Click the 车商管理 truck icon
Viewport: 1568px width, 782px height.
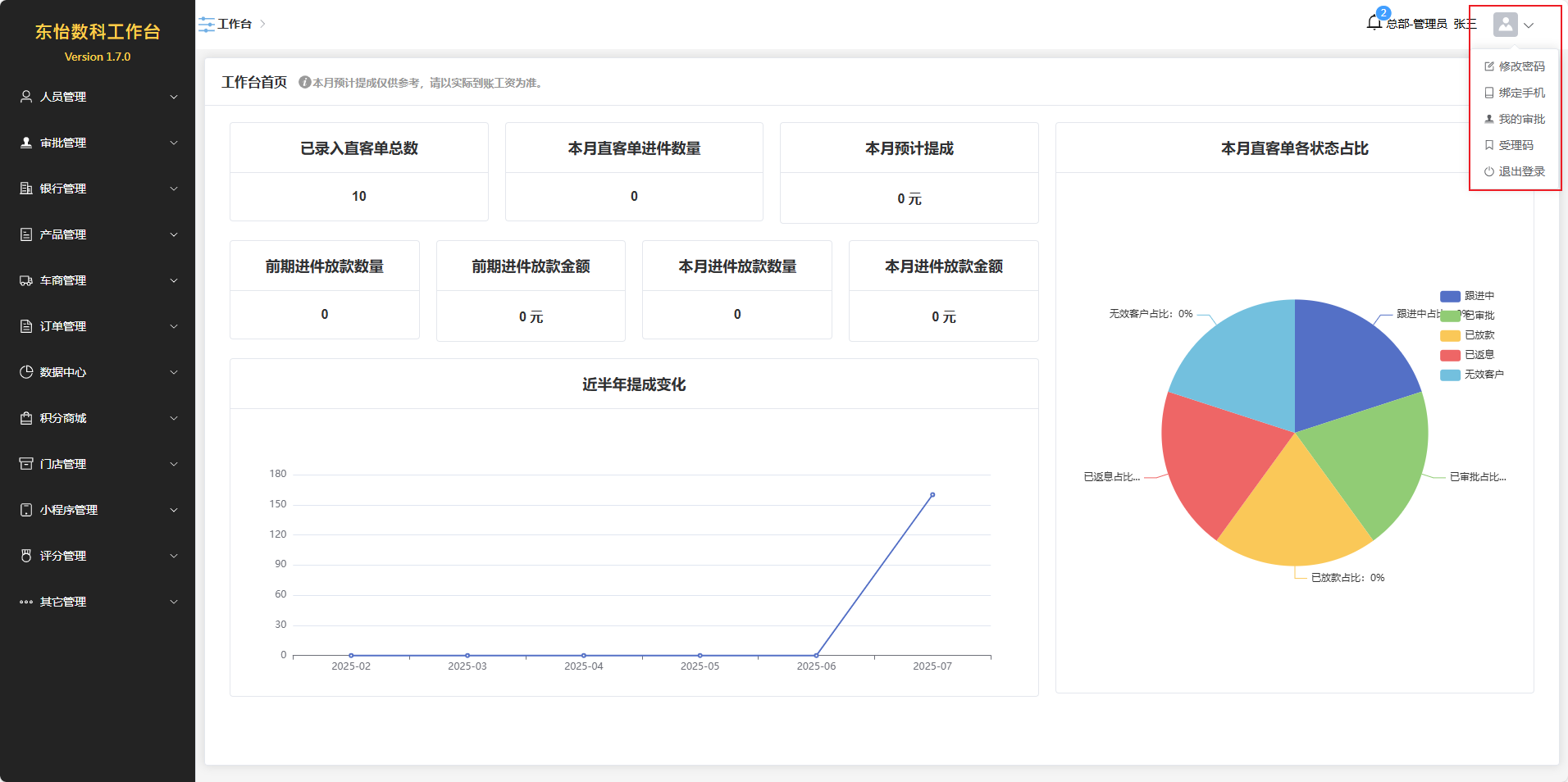click(x=26, y=280)
